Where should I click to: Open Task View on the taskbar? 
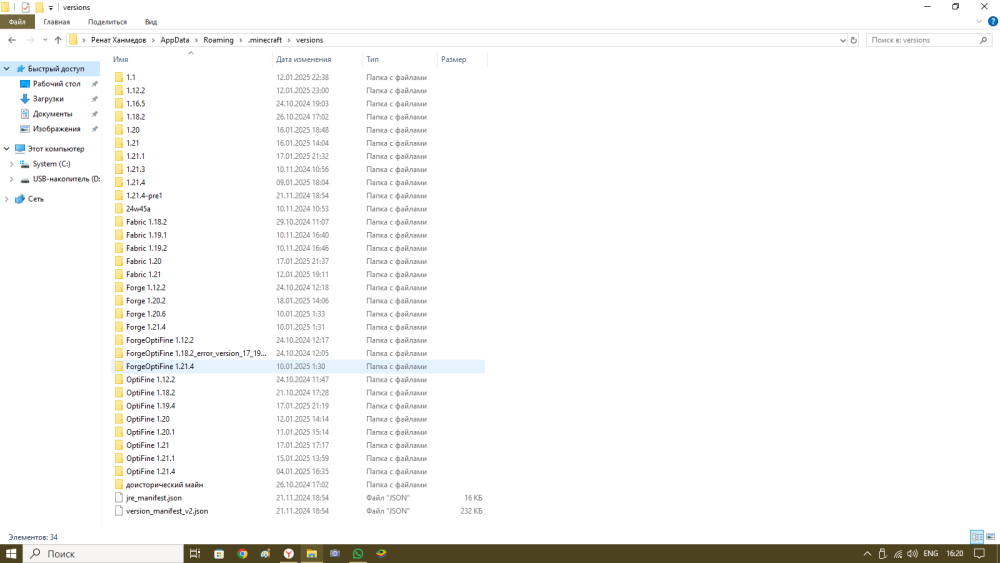195,553
